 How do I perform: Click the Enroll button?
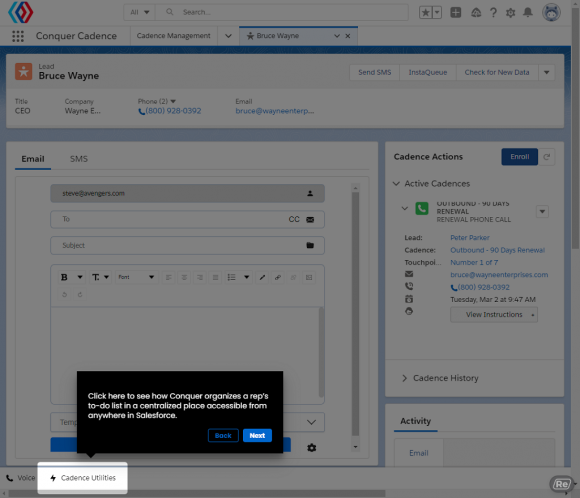[x=519, y=157]
